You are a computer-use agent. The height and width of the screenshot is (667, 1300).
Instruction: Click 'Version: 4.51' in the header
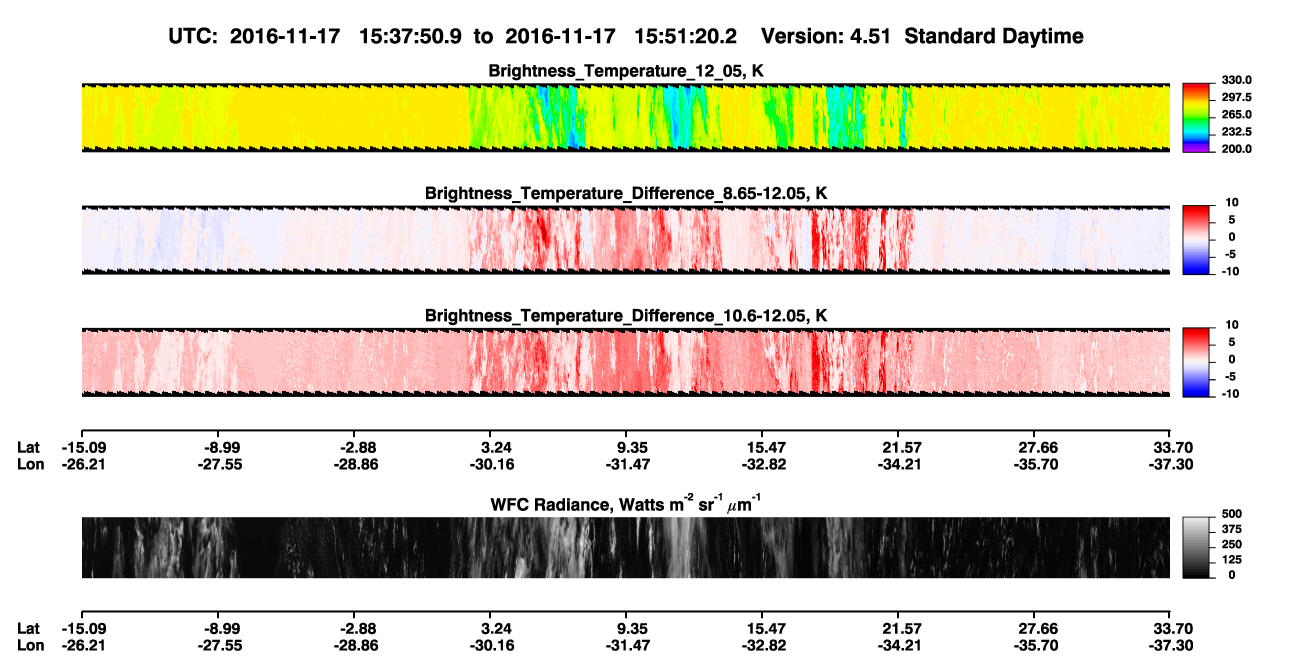coord(826,36)
